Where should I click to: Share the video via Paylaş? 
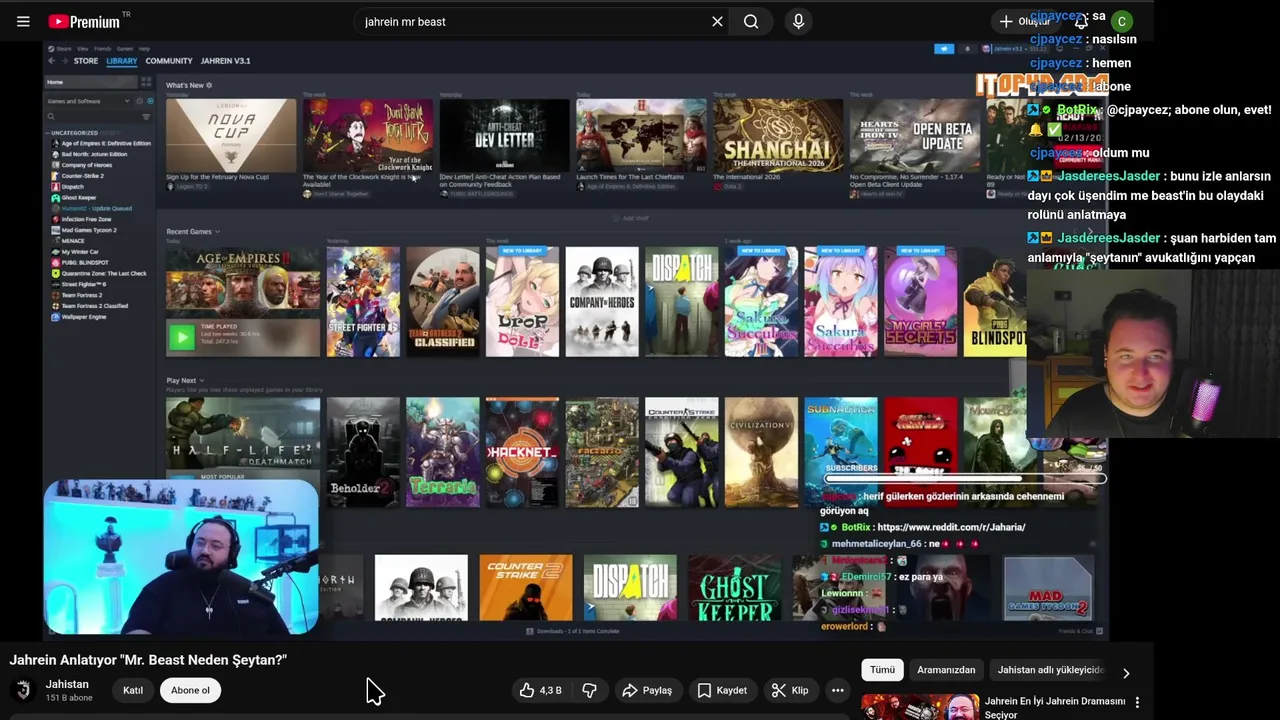647,690
